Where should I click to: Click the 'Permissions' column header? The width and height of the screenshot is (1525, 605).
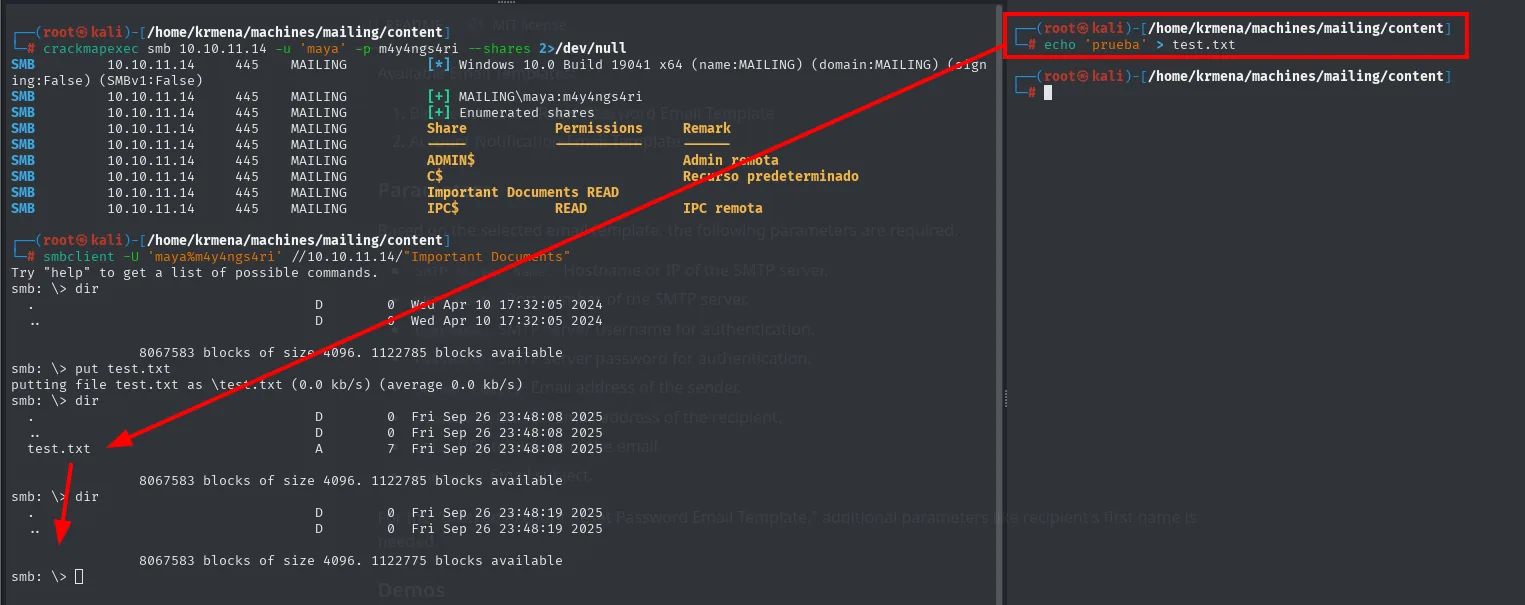click(x=598, y=128)
